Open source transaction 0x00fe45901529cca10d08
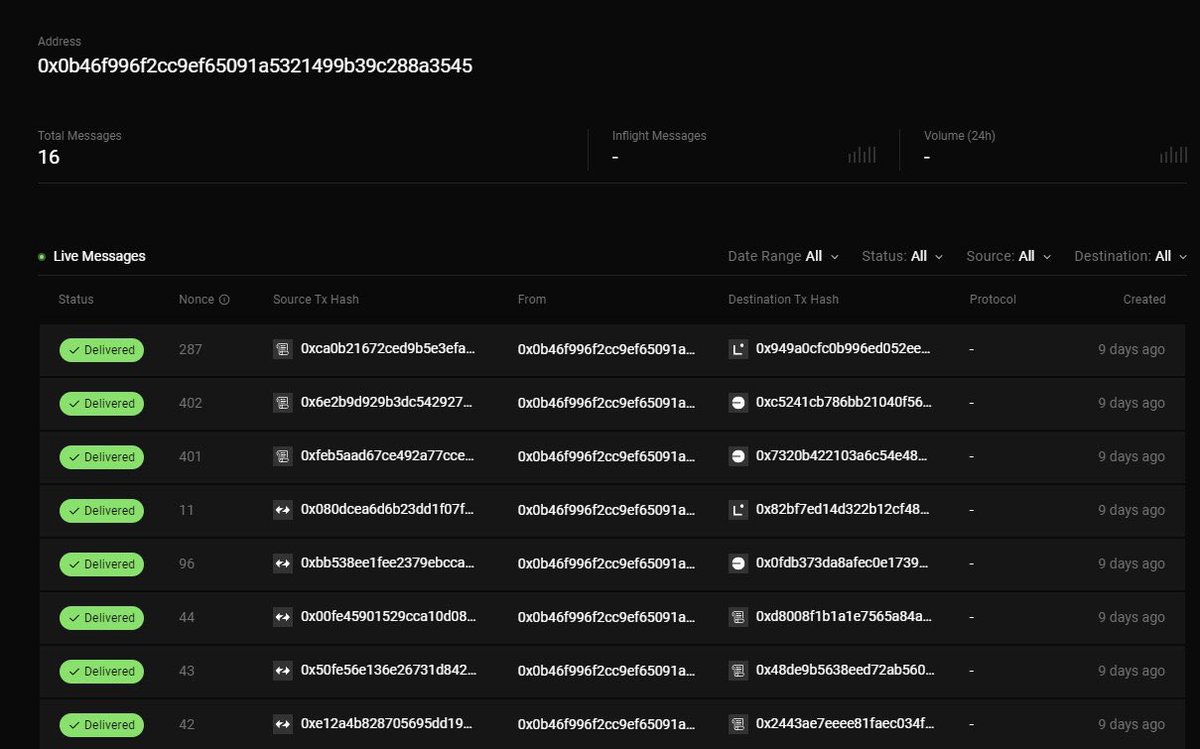Viewport: 1200px width, 749px height. (388, 617)
